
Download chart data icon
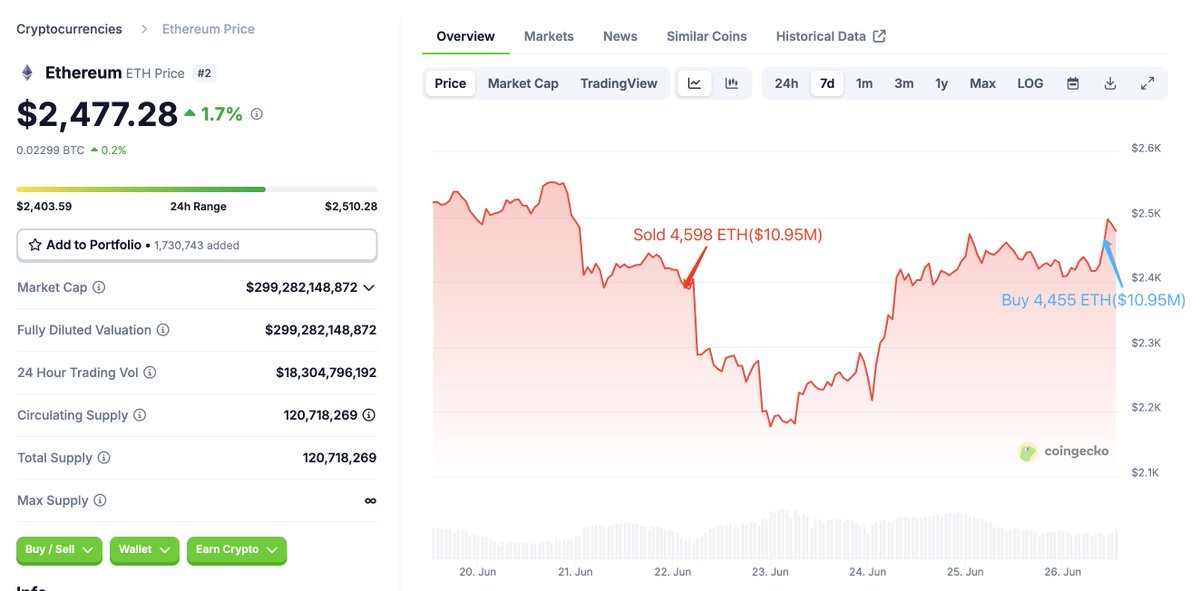click(x=1110, y=83)
